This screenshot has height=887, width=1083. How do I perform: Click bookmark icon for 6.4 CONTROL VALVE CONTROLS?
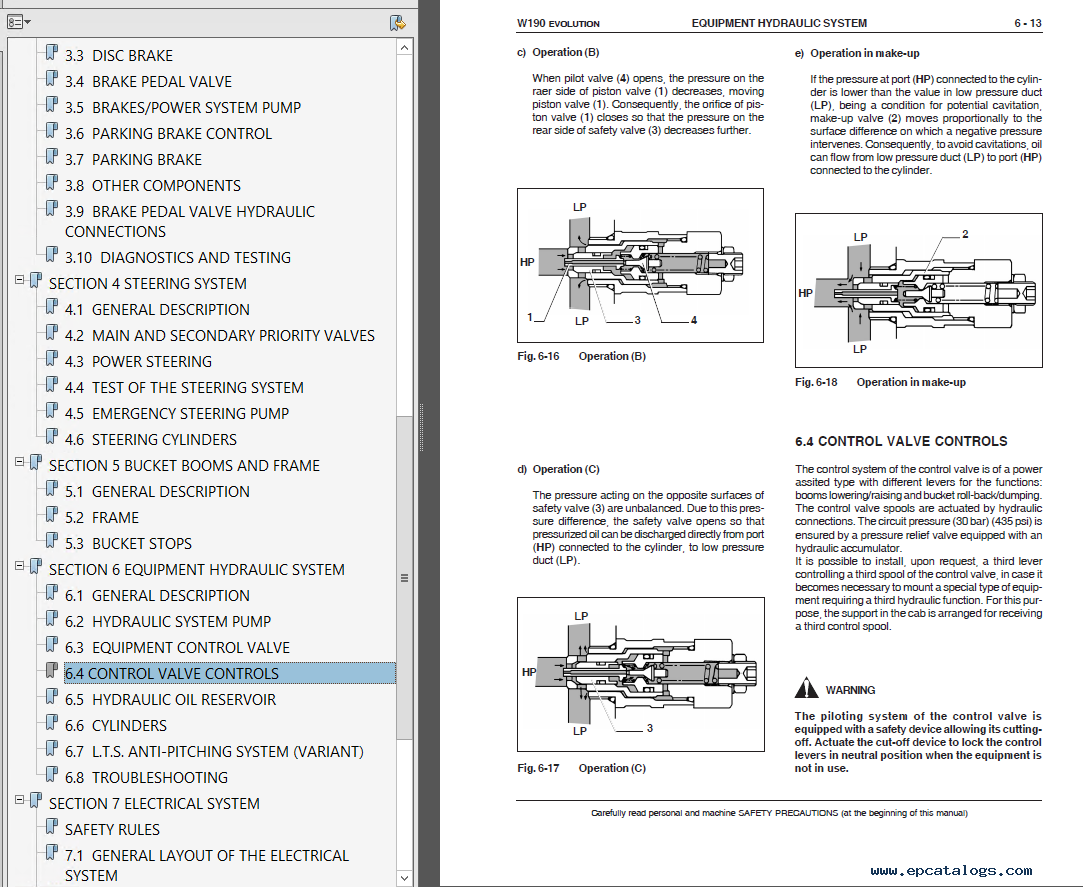point(52,671)
